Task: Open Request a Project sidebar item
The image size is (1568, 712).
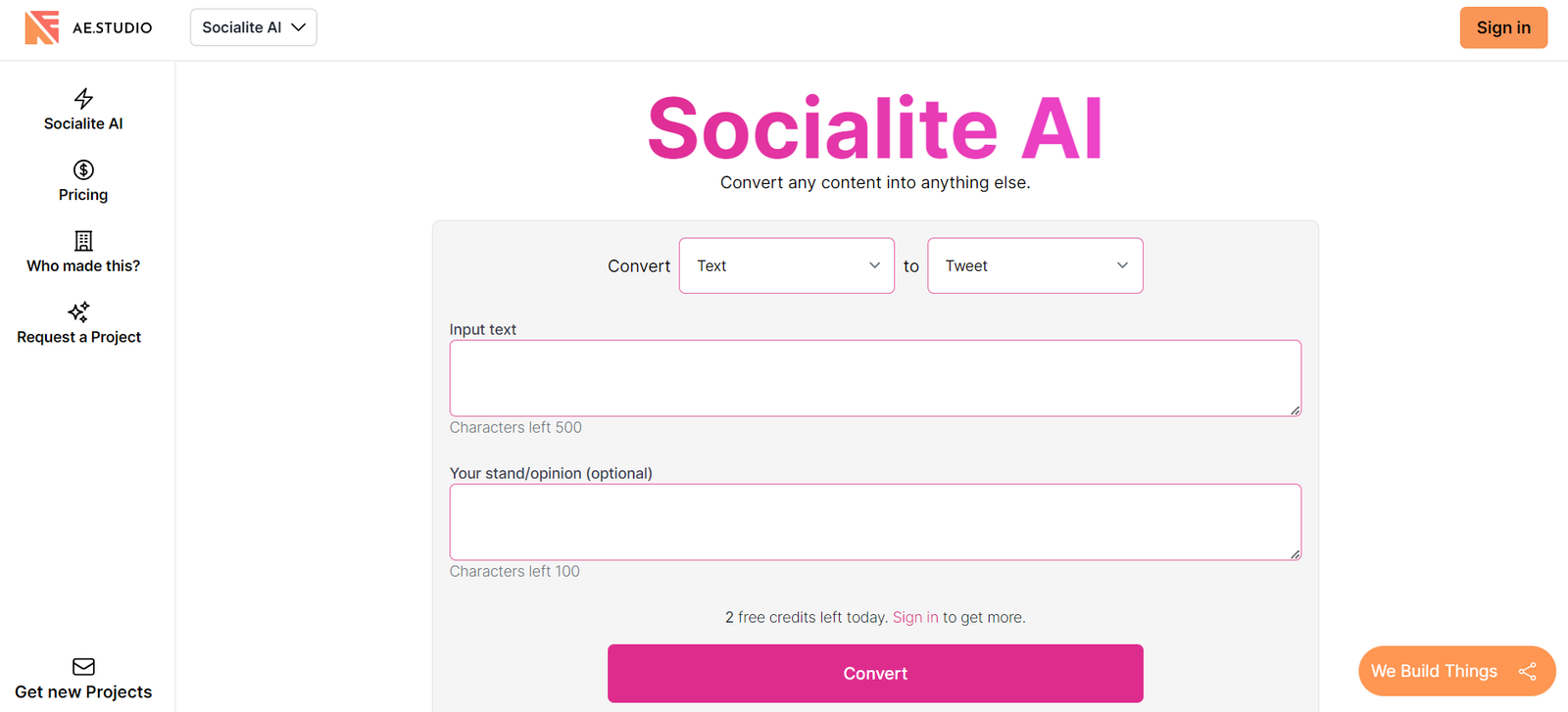Action: tap(78, 337)
